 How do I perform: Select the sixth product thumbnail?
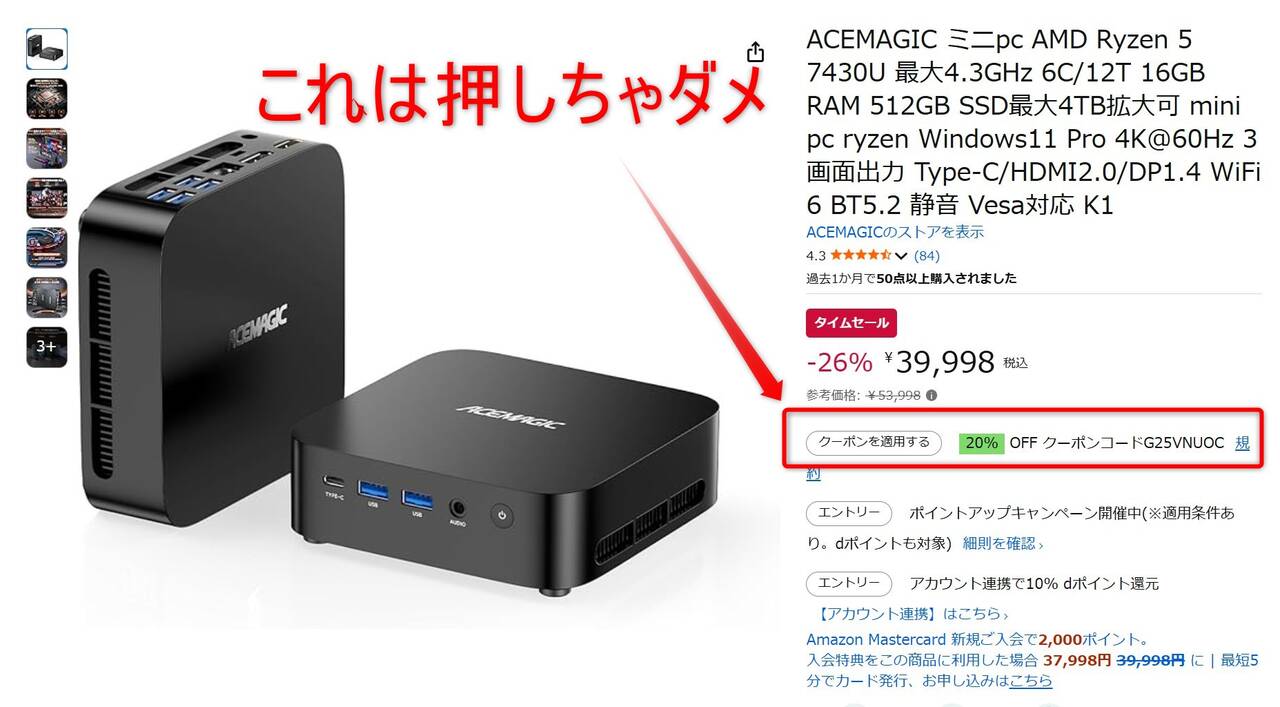point(47,297)
